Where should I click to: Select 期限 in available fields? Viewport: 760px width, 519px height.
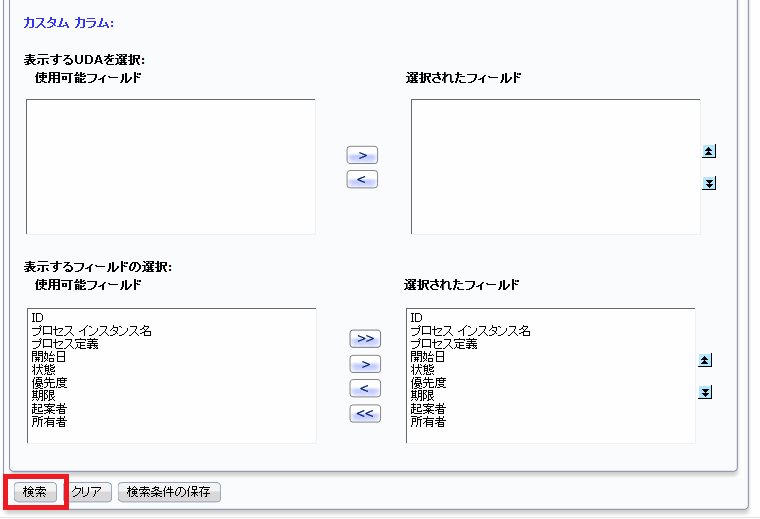[44, 396]
